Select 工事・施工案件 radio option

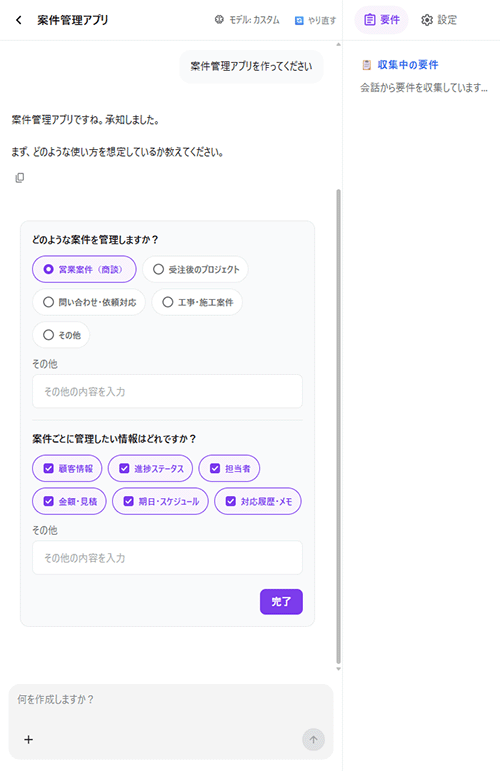coord(197,302)
